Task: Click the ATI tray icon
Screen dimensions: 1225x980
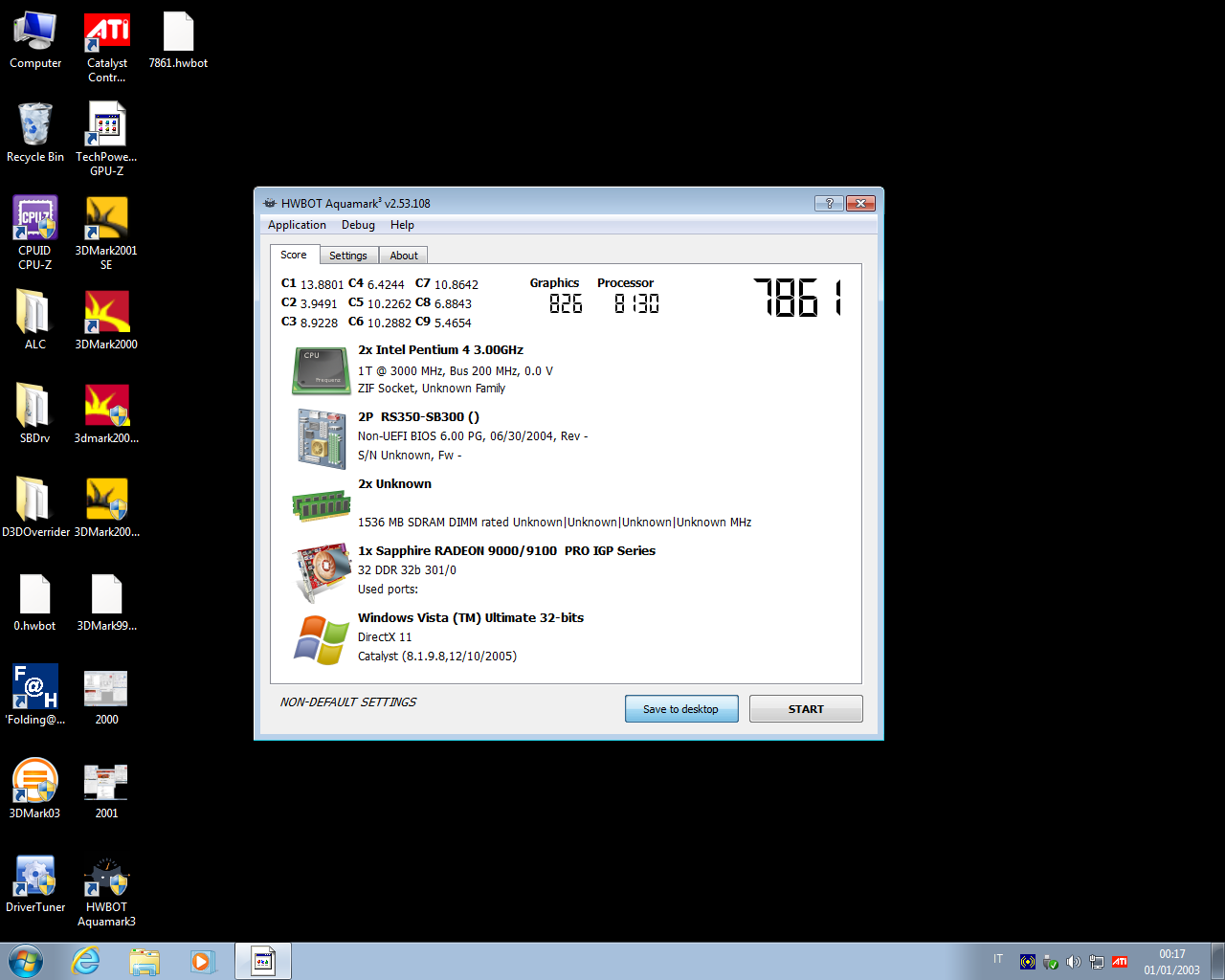Action: (x=1120, y=962)
